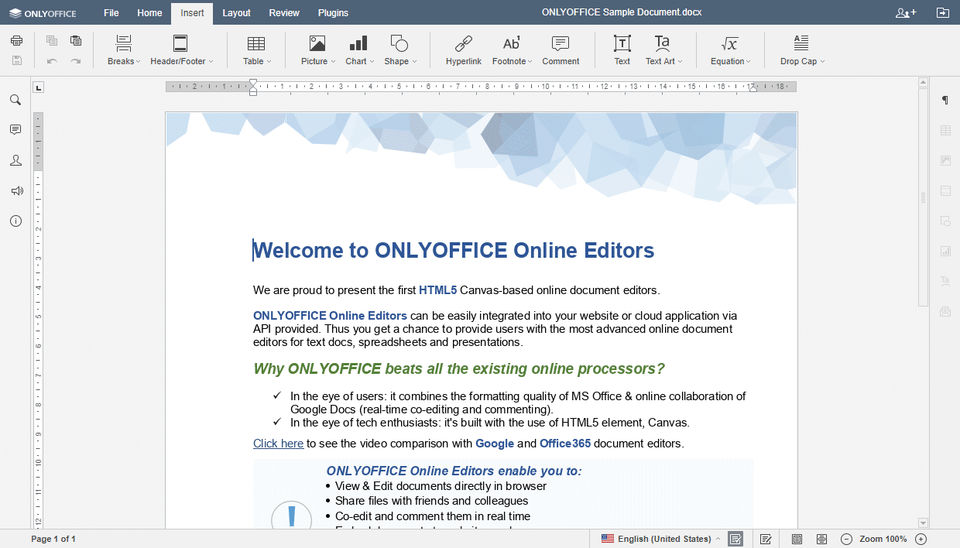
Task: Click the vertical scrollbar thumb
Action: coord(923,198)
